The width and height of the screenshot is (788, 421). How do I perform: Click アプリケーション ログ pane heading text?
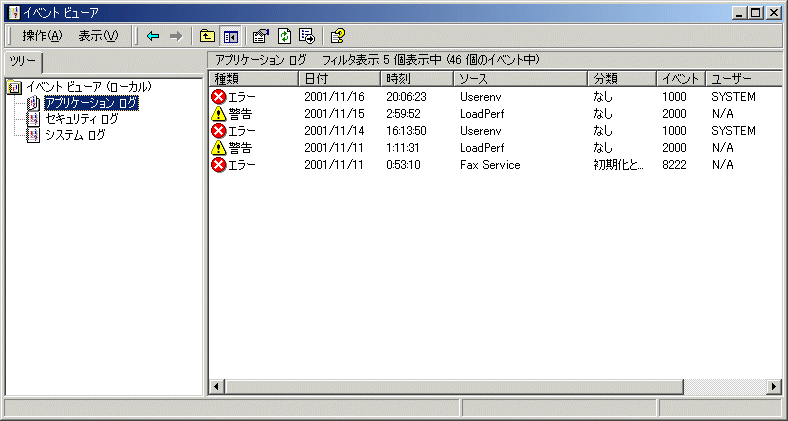[261, 60]
